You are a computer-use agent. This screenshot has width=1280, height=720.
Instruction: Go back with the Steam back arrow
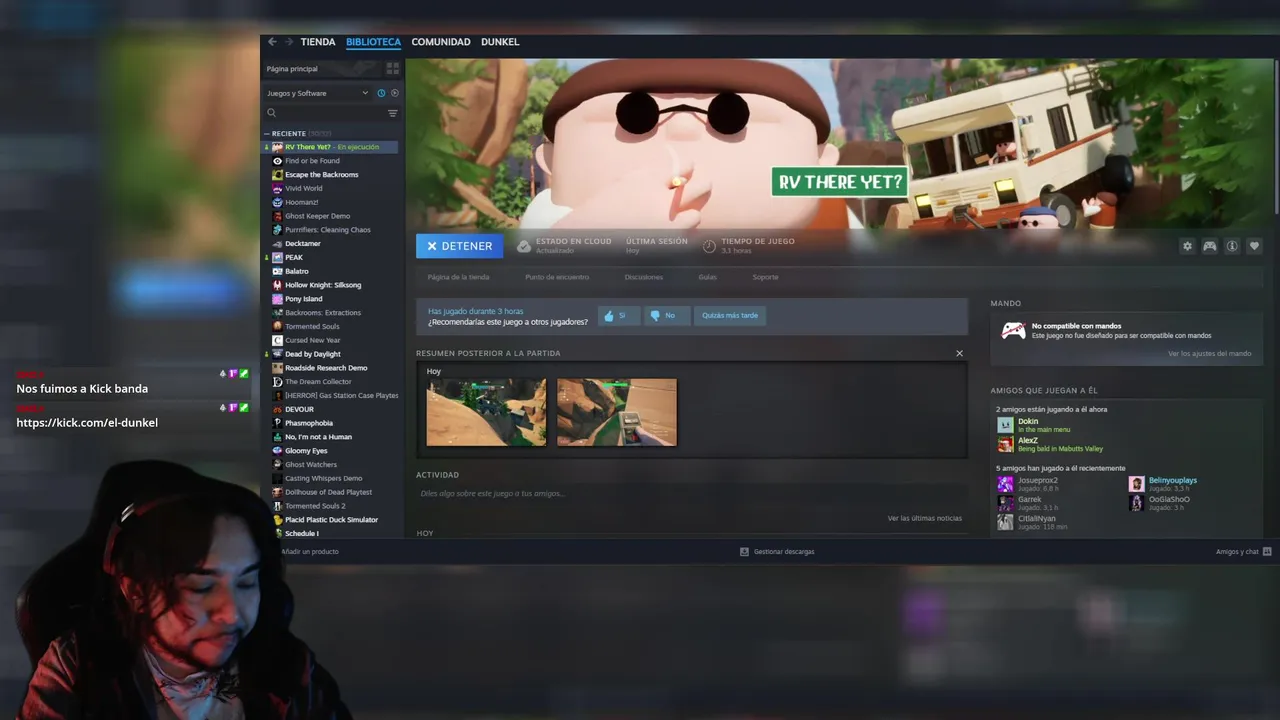pos(272,42)
